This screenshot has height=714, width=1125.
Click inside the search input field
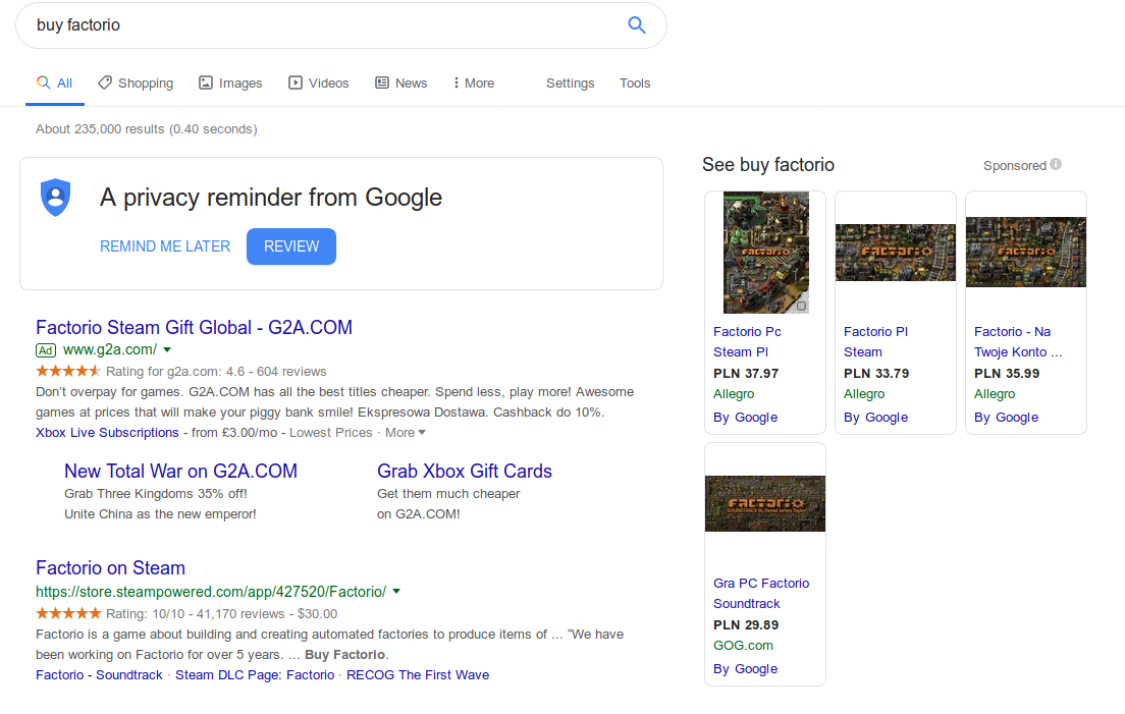point(320,25)
